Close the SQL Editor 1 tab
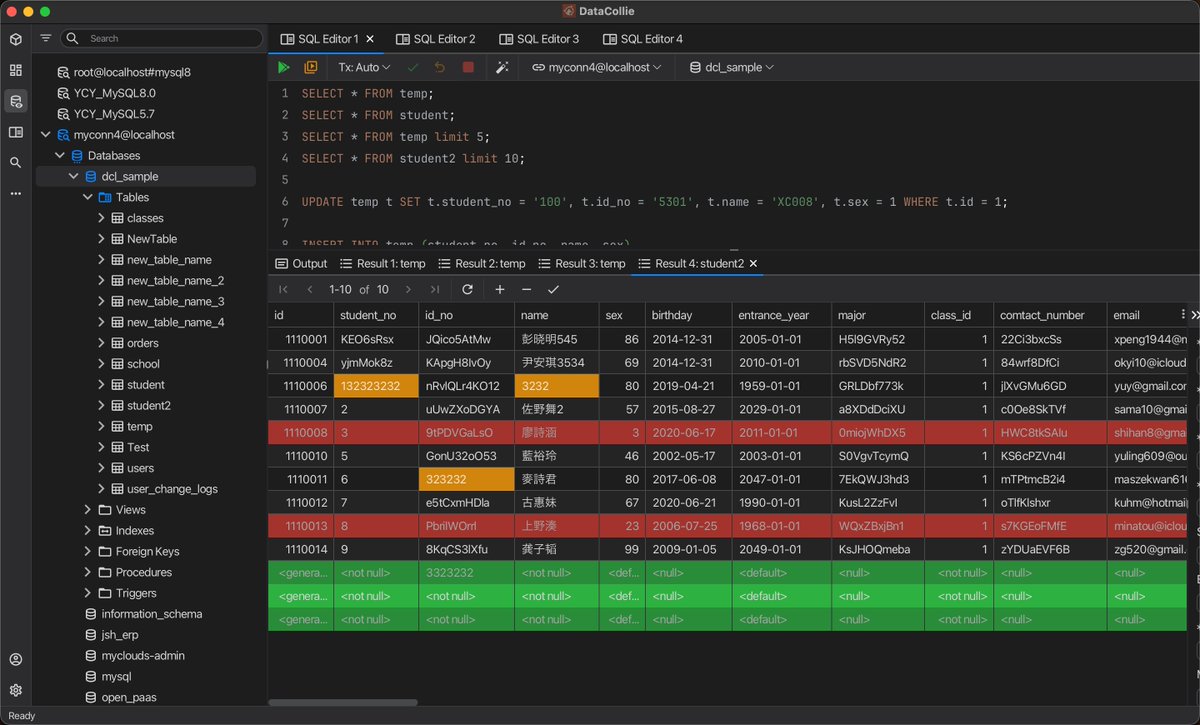 pos(370,39)
